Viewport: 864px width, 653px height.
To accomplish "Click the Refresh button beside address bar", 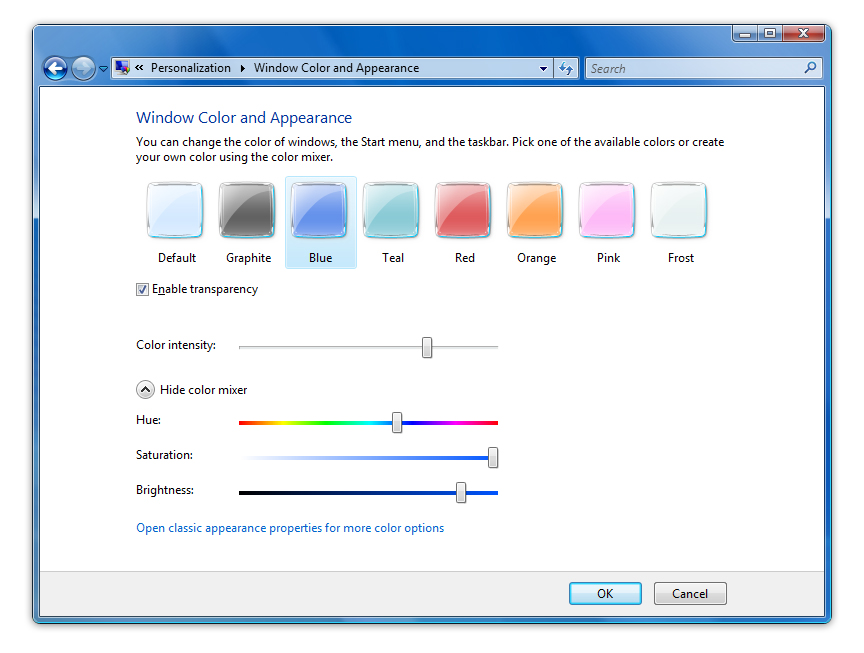I will point(566,69).
